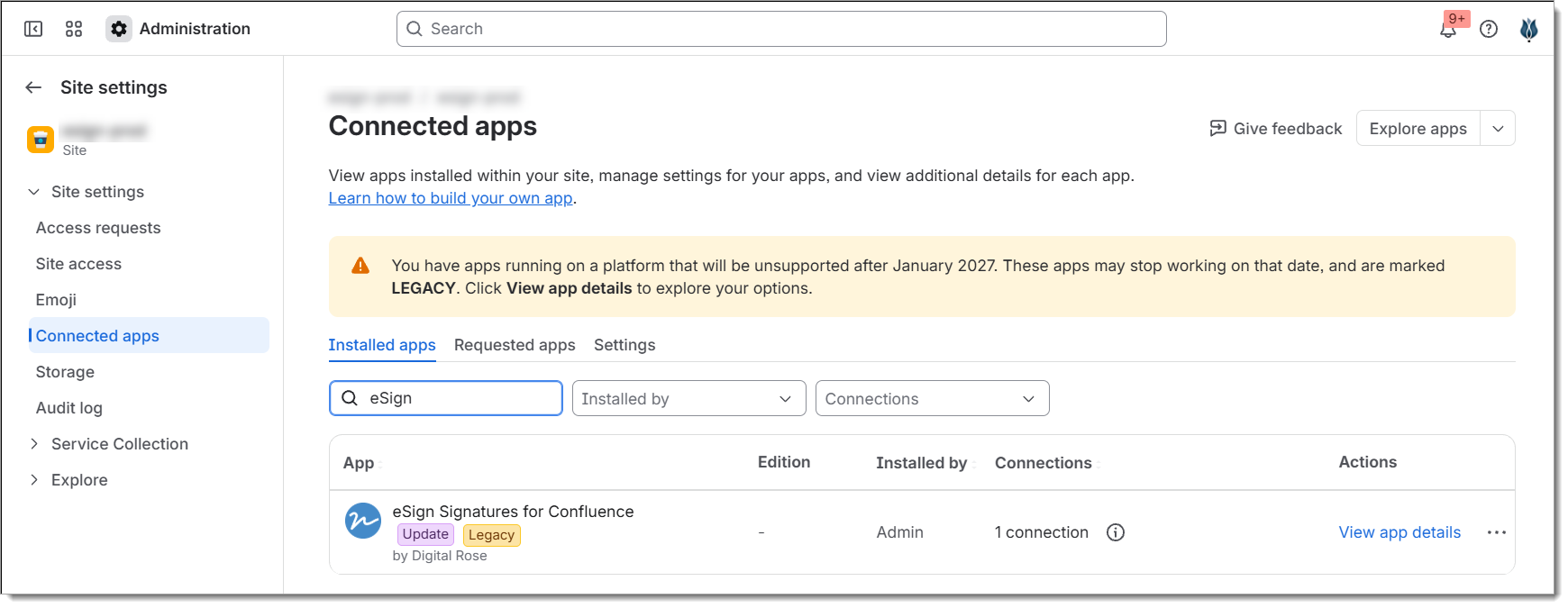Viewport: 1568px width, 608px height.
Task: Click the magnifier icon in the app filter
Action: pyautogui.click(x=350, y=398)
